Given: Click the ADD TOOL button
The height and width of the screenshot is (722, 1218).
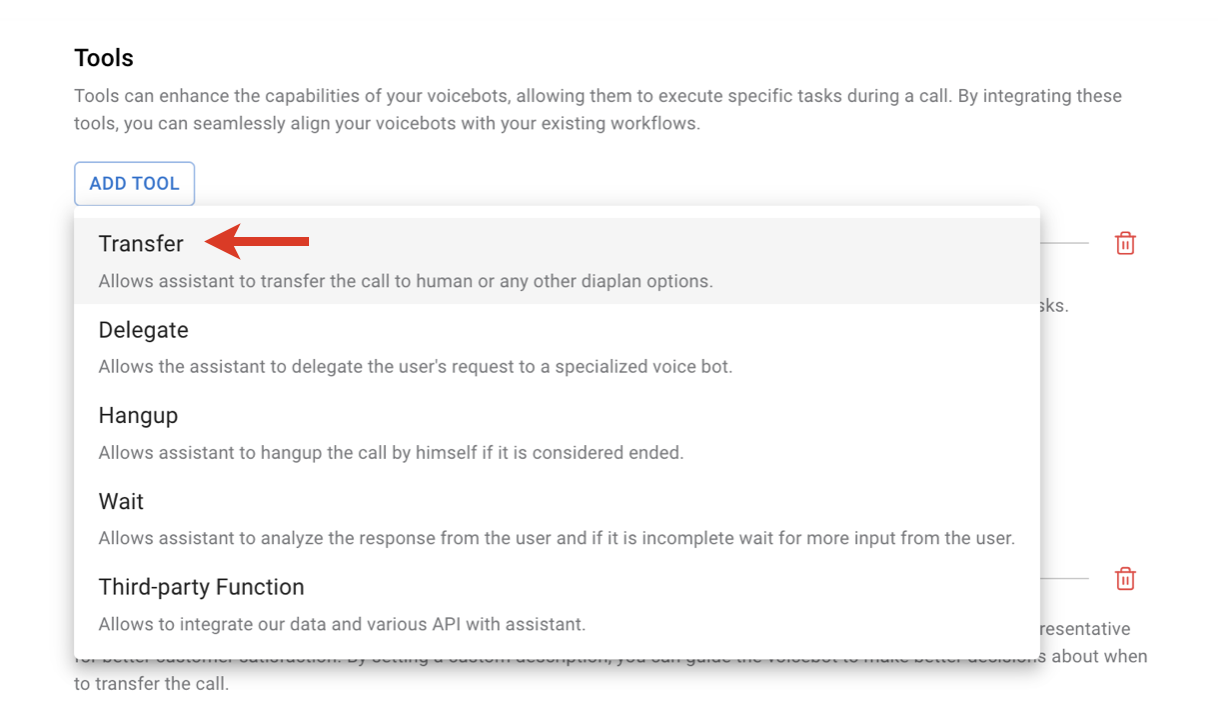Looking at the screenshot, I should 134,184.
